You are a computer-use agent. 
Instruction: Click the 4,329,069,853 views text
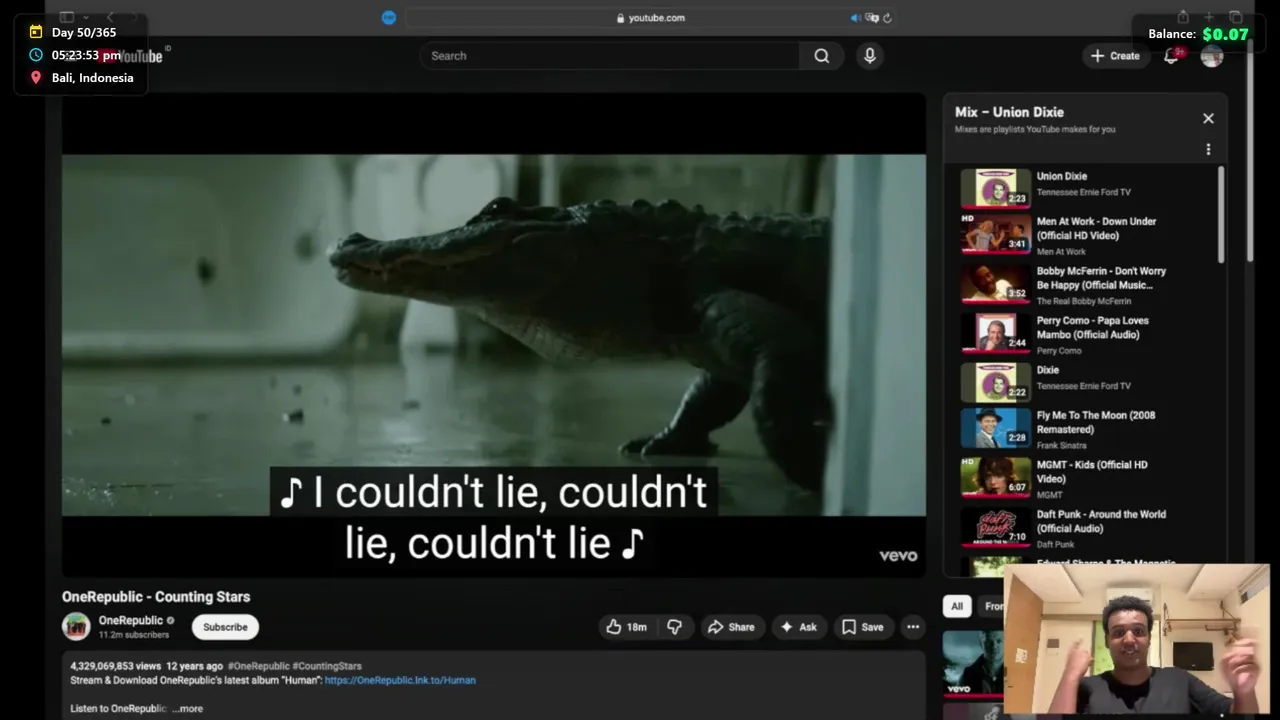coord(116,666)
